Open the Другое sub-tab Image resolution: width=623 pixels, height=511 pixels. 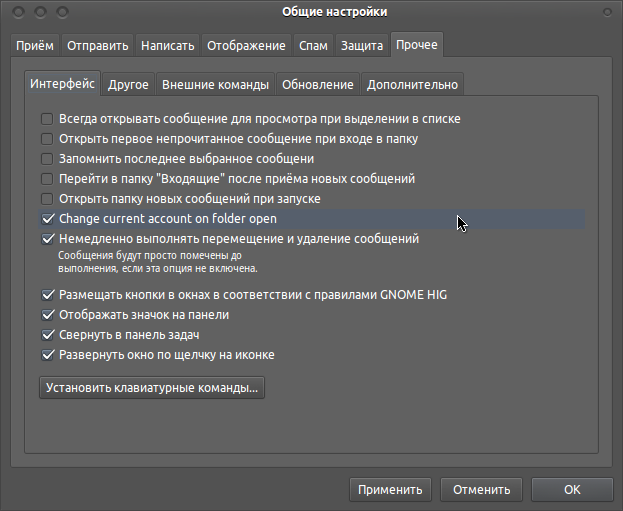(128, 85)
